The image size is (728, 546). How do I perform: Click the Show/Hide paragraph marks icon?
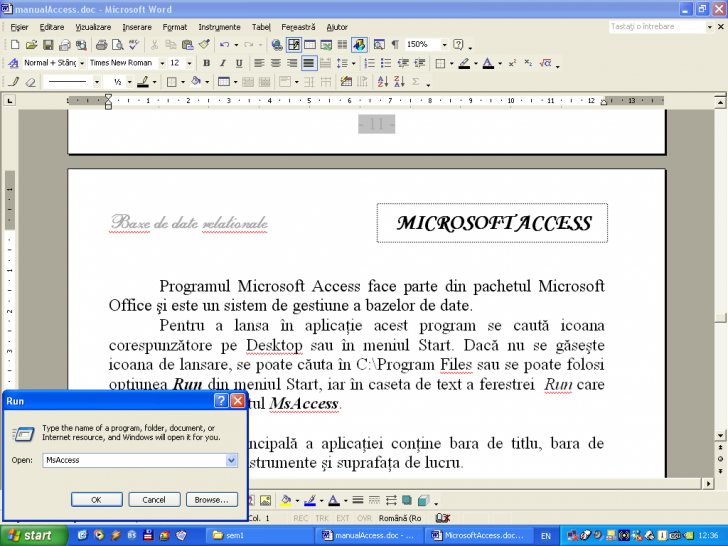[394, 45]
